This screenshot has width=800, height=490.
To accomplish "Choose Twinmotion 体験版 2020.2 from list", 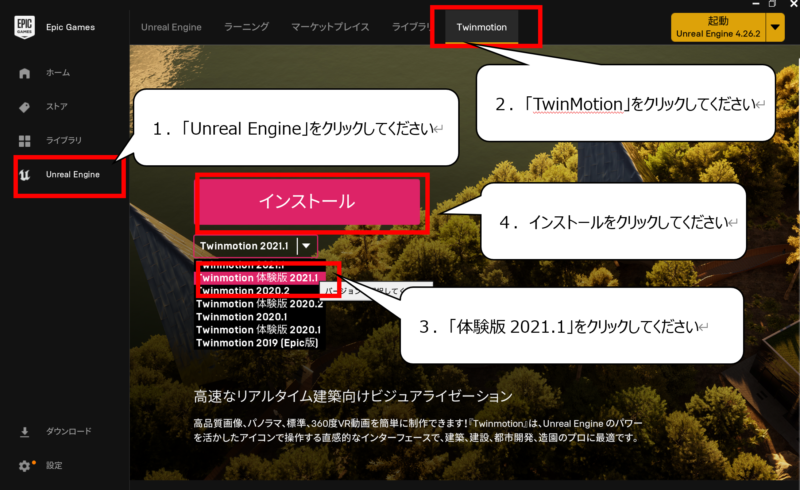I will [x=259, y=304].
